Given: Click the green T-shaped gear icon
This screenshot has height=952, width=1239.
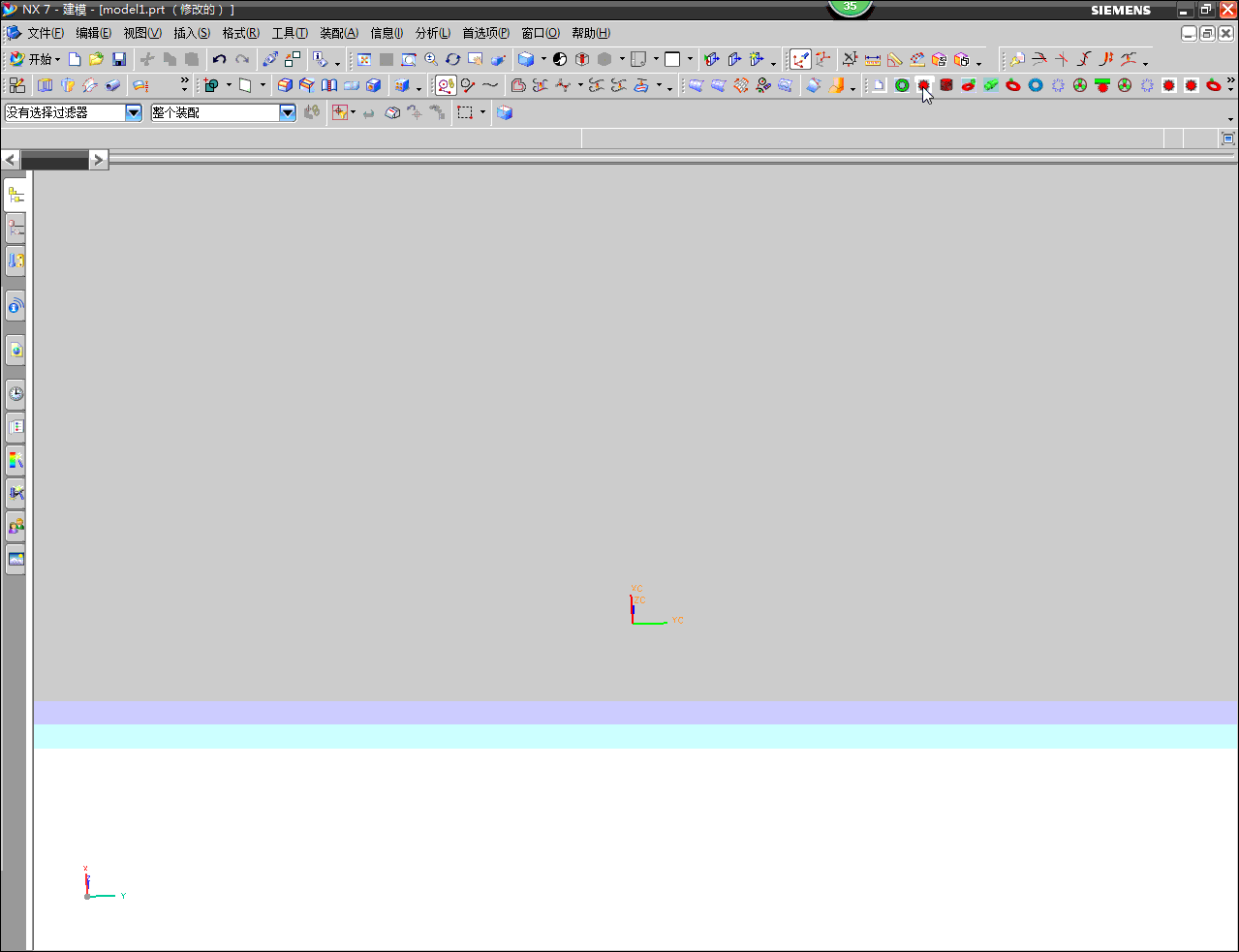Looking at the screenshot, I should tap(1102, 85).
